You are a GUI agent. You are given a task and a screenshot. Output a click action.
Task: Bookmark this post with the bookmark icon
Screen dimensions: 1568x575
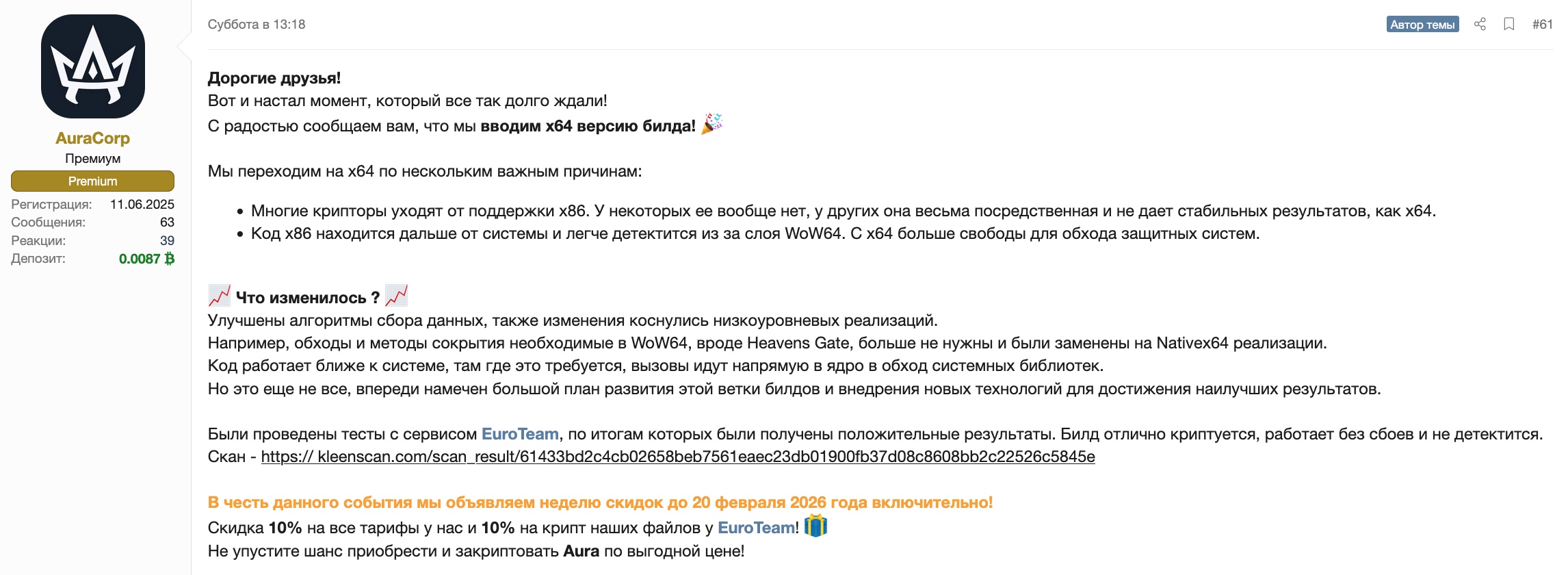(1509, 25)
